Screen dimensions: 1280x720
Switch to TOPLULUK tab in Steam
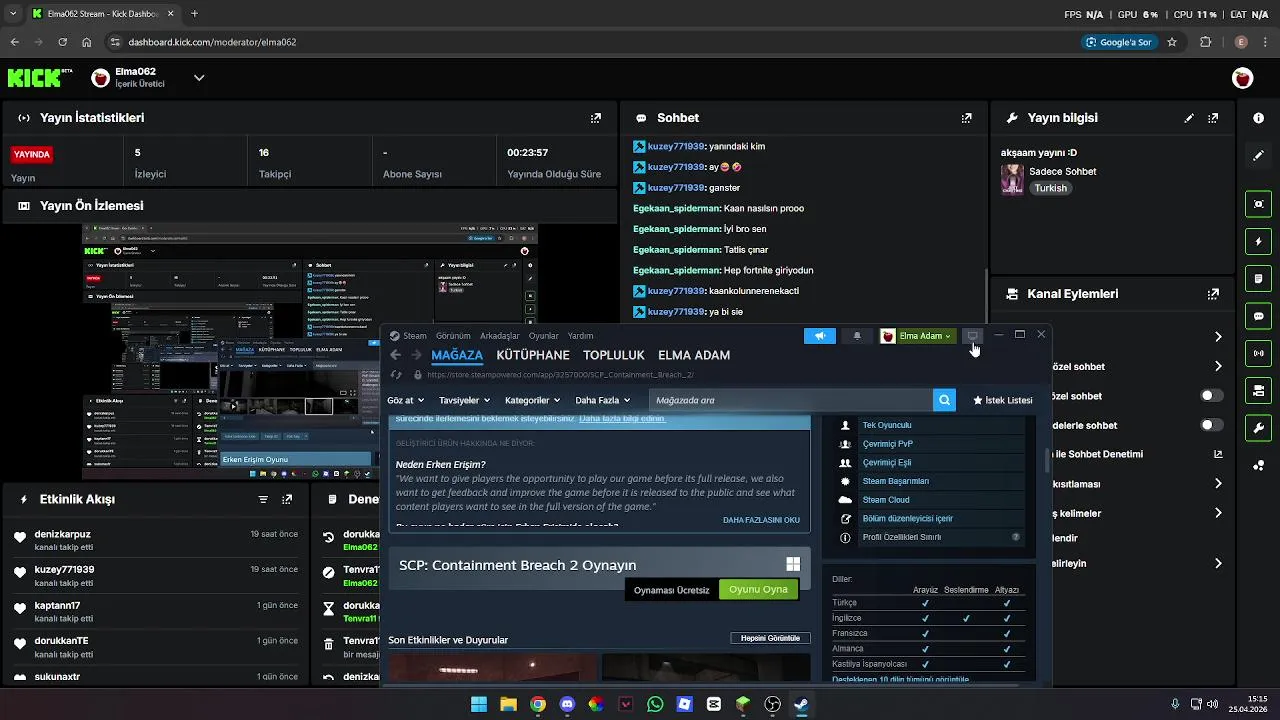(614, 355)
